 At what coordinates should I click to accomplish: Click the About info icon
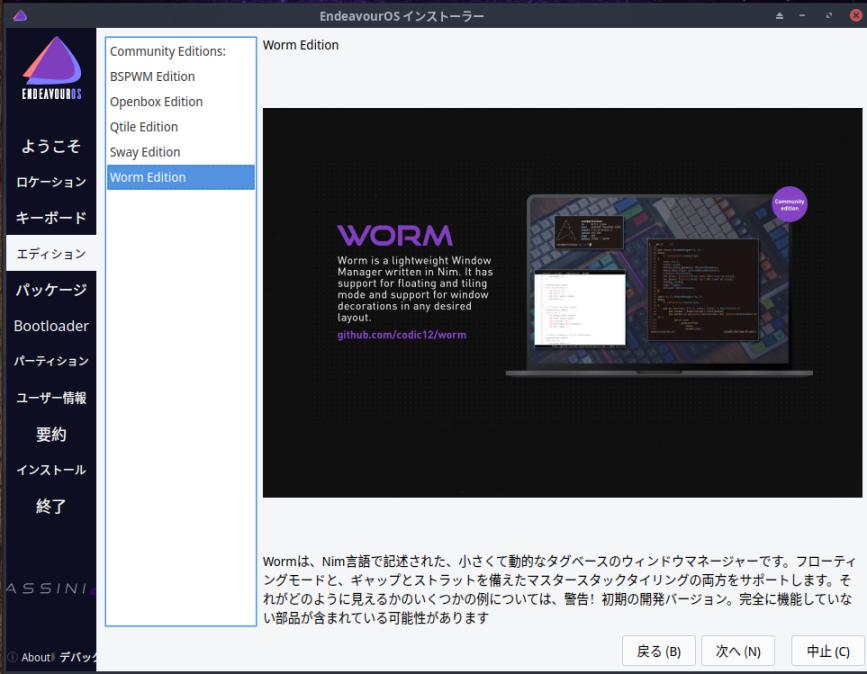tap(13, 657)
